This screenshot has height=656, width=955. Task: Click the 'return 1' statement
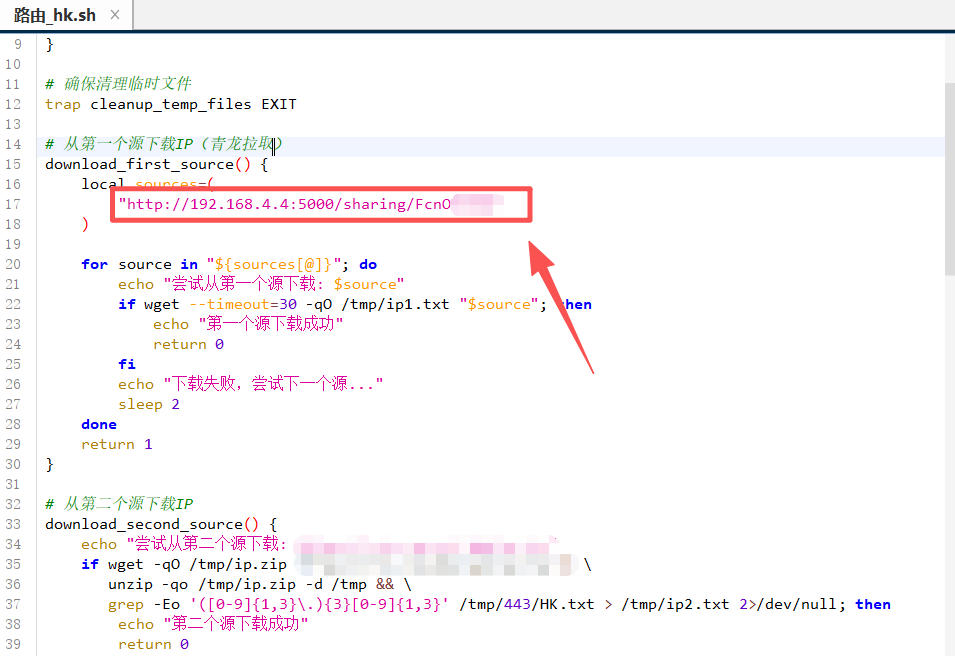pyautogui.click(x=117, y=444)
